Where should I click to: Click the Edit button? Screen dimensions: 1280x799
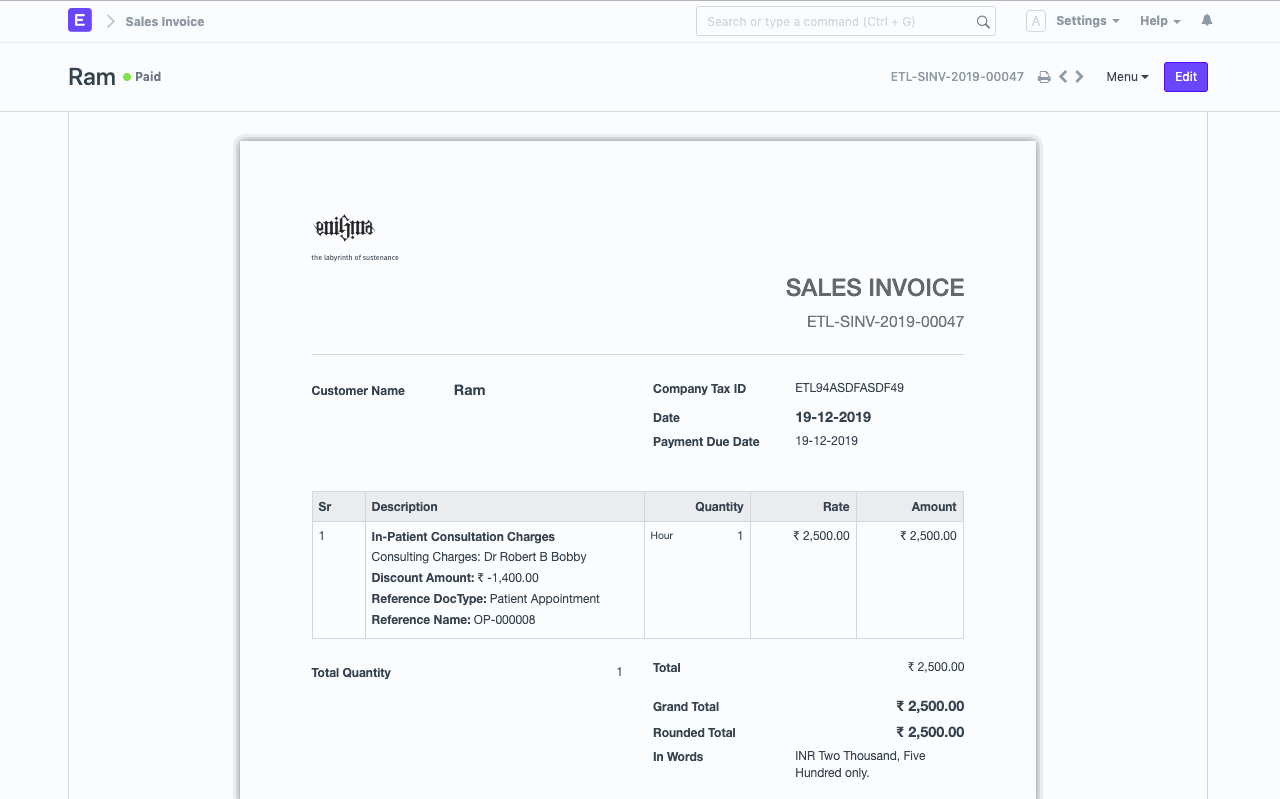[x=1186, y=77]
